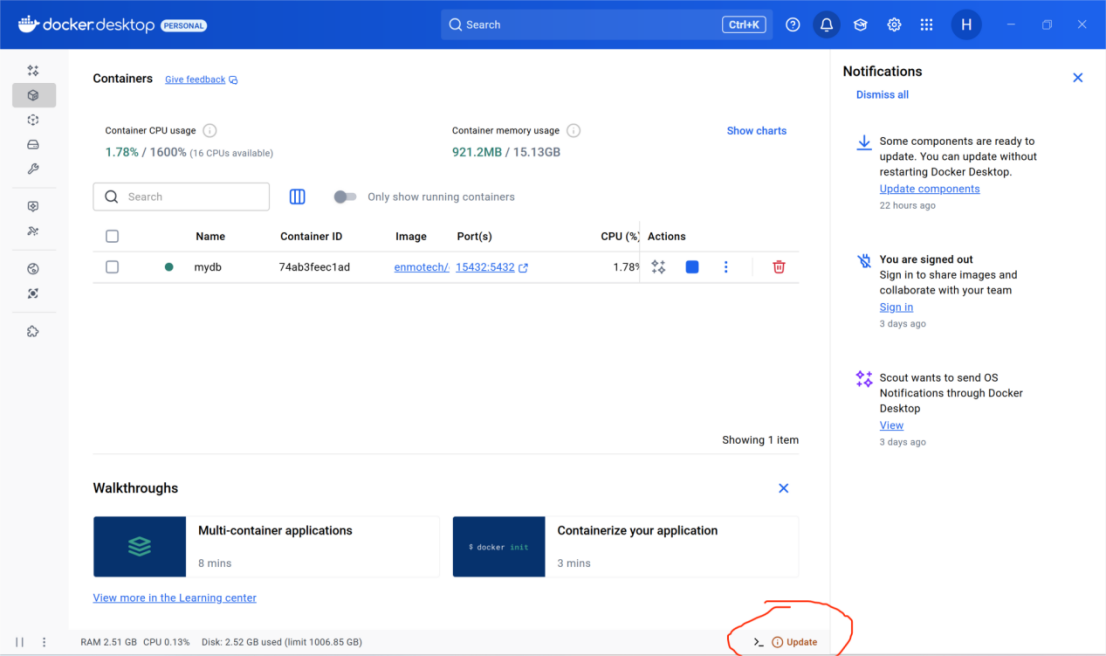Click the Update components link
The height and width of the screenshot is (656, 1106).
click(929, 188)
